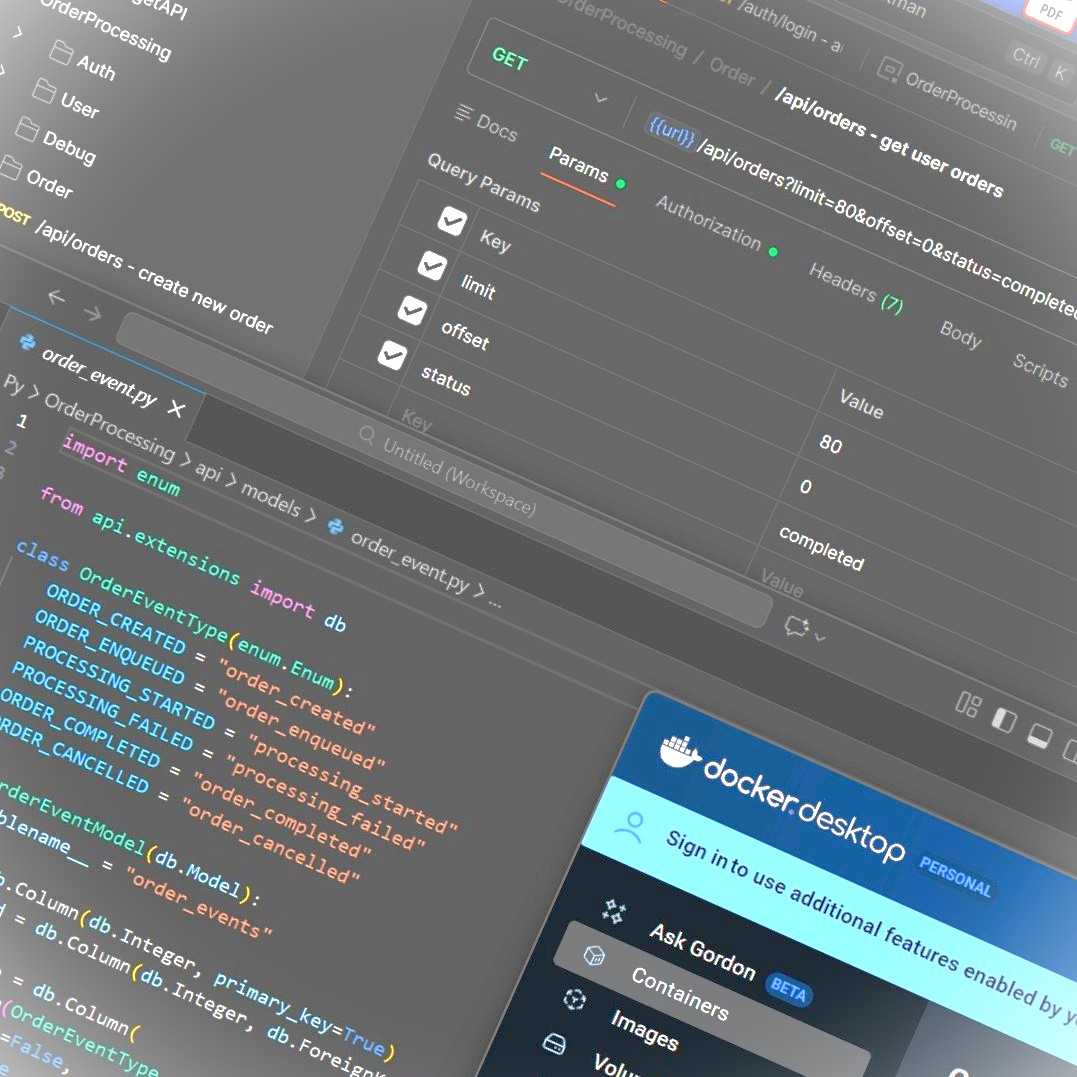Screen dimensions: 1077x1077
Task: Uncheck the status query param checkbox
Action: coord(392,355)
